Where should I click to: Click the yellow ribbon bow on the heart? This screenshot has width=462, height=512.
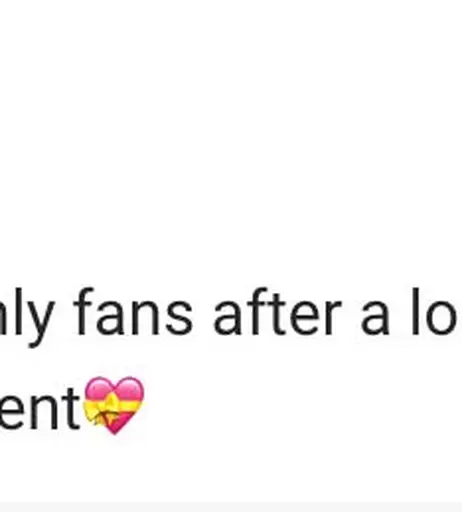coord(101,412)
